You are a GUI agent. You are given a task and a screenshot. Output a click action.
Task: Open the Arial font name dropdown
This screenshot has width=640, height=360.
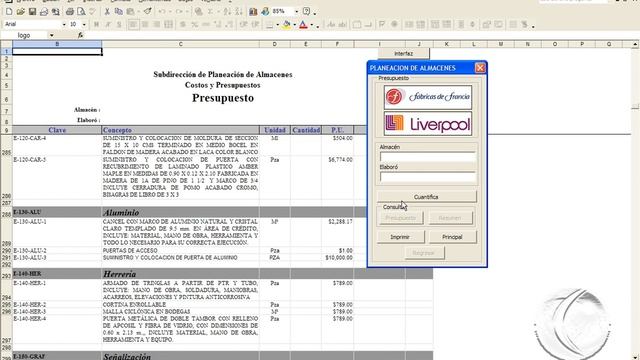pos(64,24)
